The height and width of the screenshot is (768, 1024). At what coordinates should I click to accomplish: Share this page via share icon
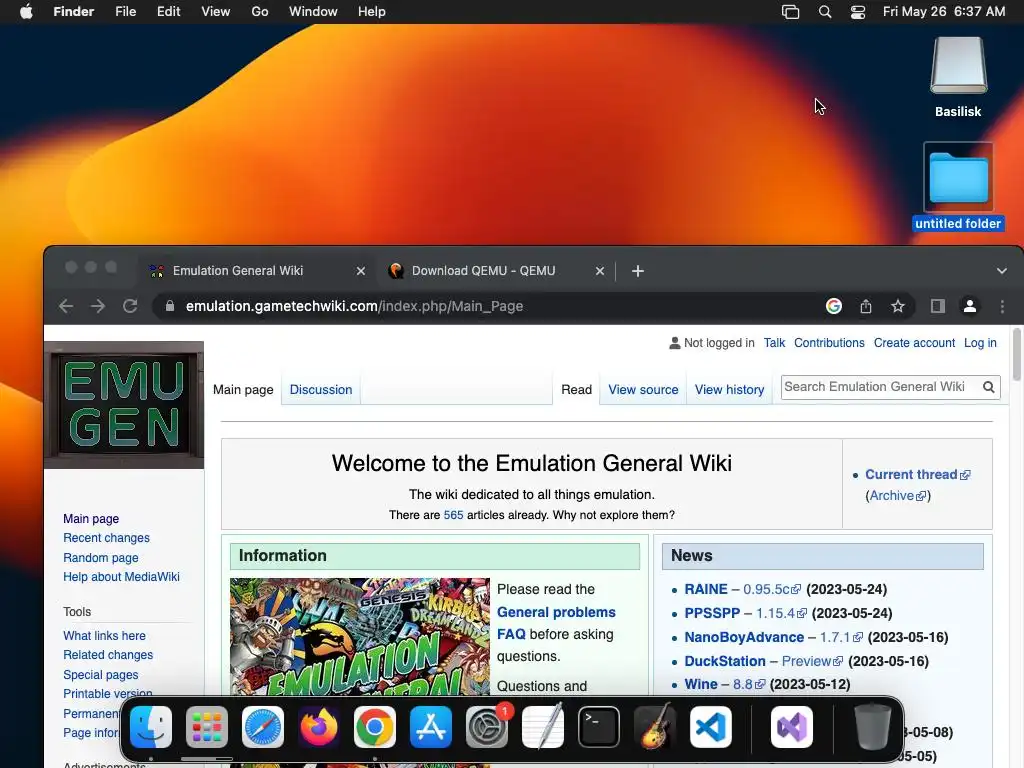[x=866, y=306]
